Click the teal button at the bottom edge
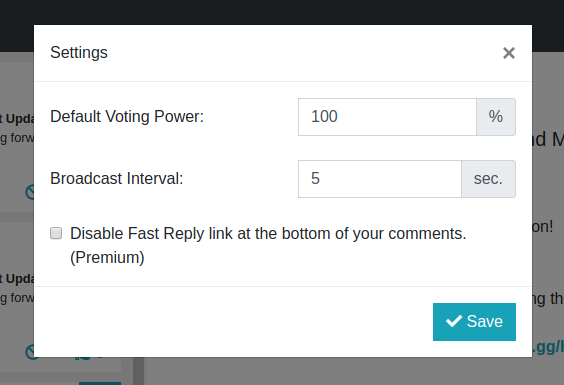Viewport: 564px width, 385px height. point(100,384)
